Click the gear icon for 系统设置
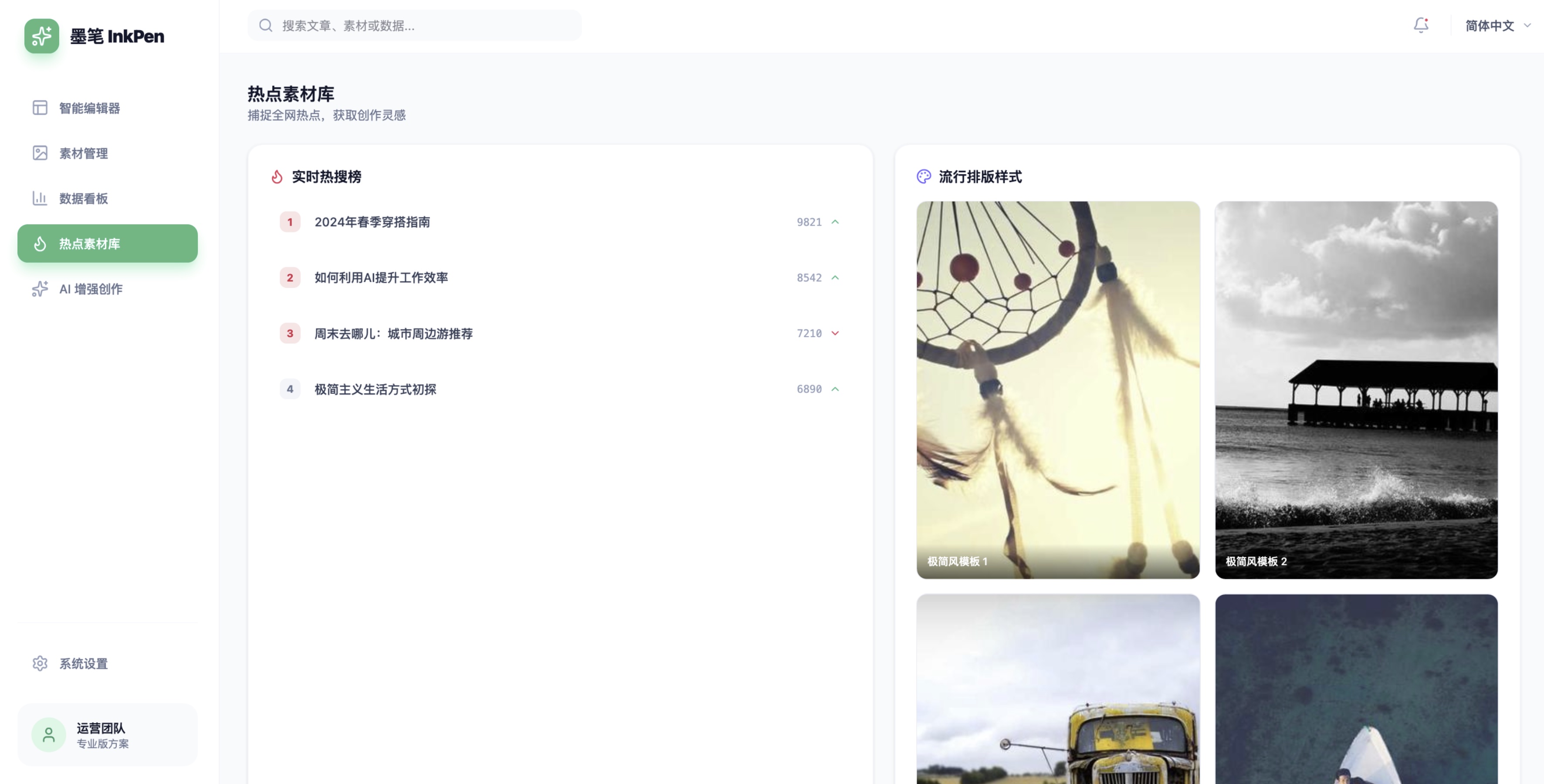Viewport: 1544px width, 784px height. [40, 663]
